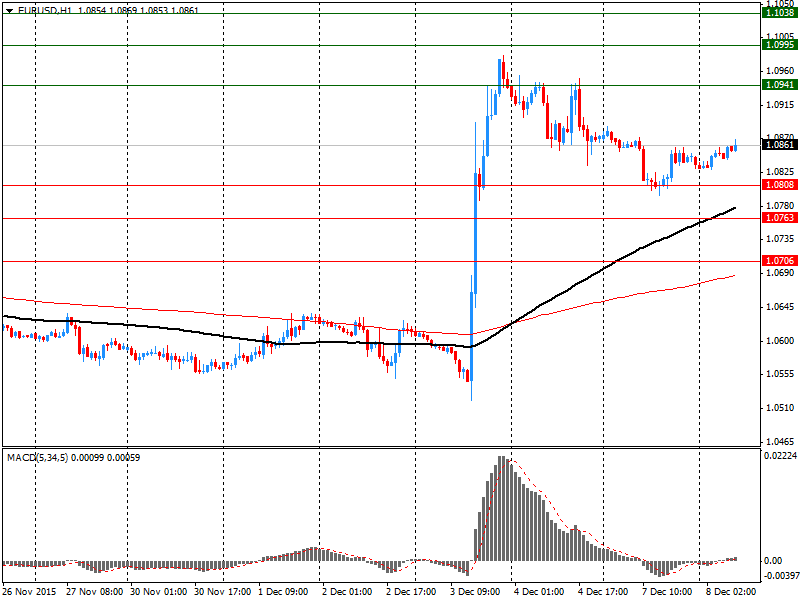800x600 pixels.
Task: Click the red 1.0763 level label
Action: pyautogui.click(x=779, y=218)
